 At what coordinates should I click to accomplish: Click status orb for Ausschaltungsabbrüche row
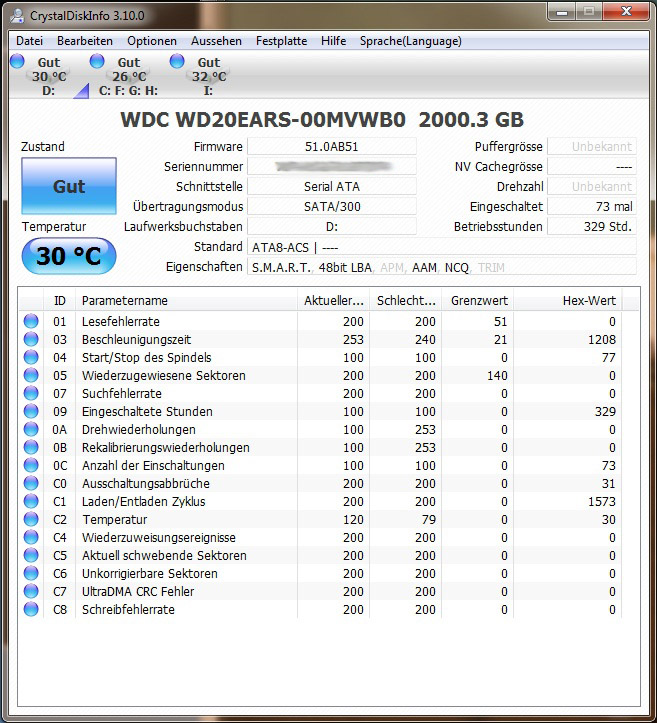pyautogui.click(x=31, y=483)
